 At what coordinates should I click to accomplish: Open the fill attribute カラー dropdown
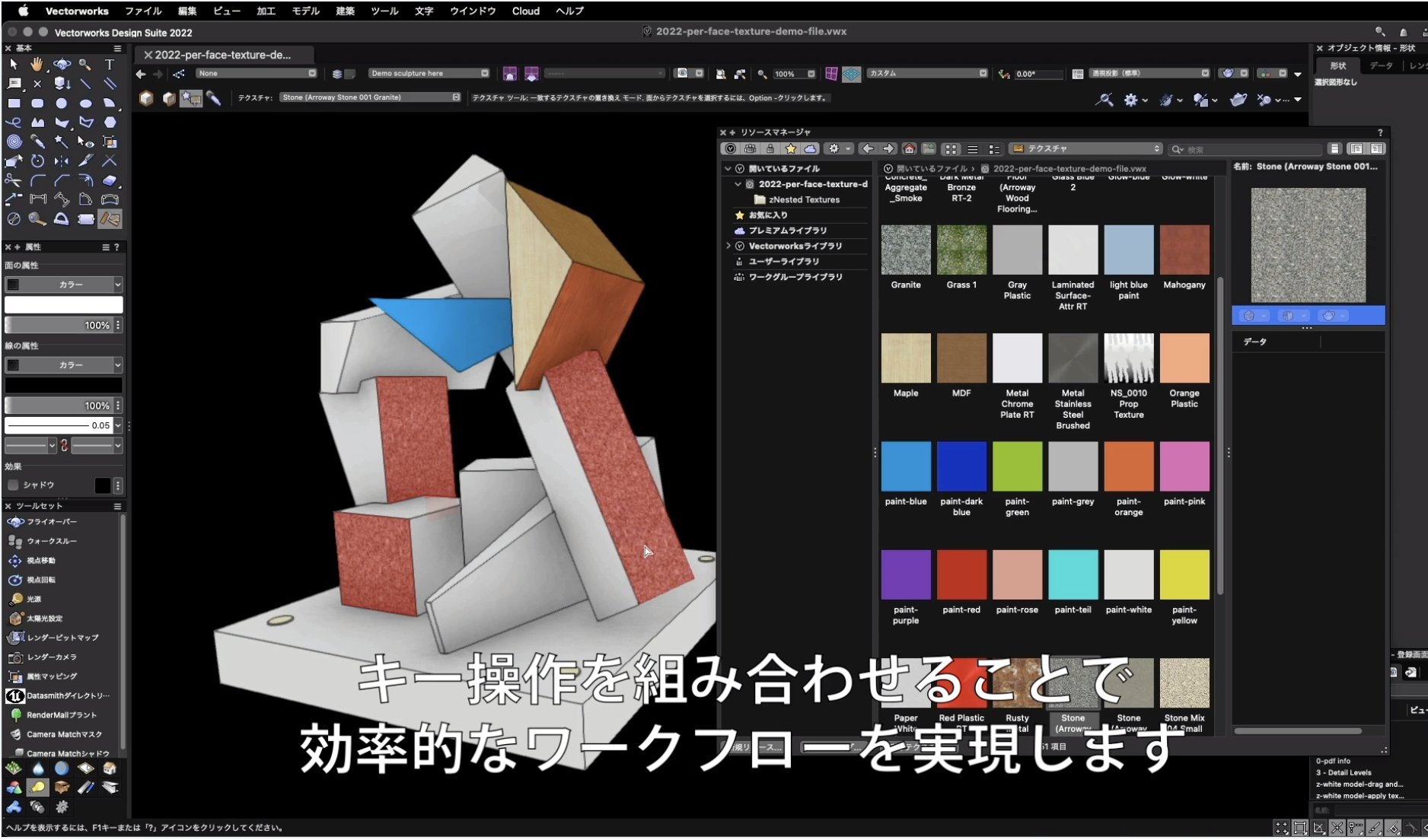pyautogui.click(x=63, y=285)
